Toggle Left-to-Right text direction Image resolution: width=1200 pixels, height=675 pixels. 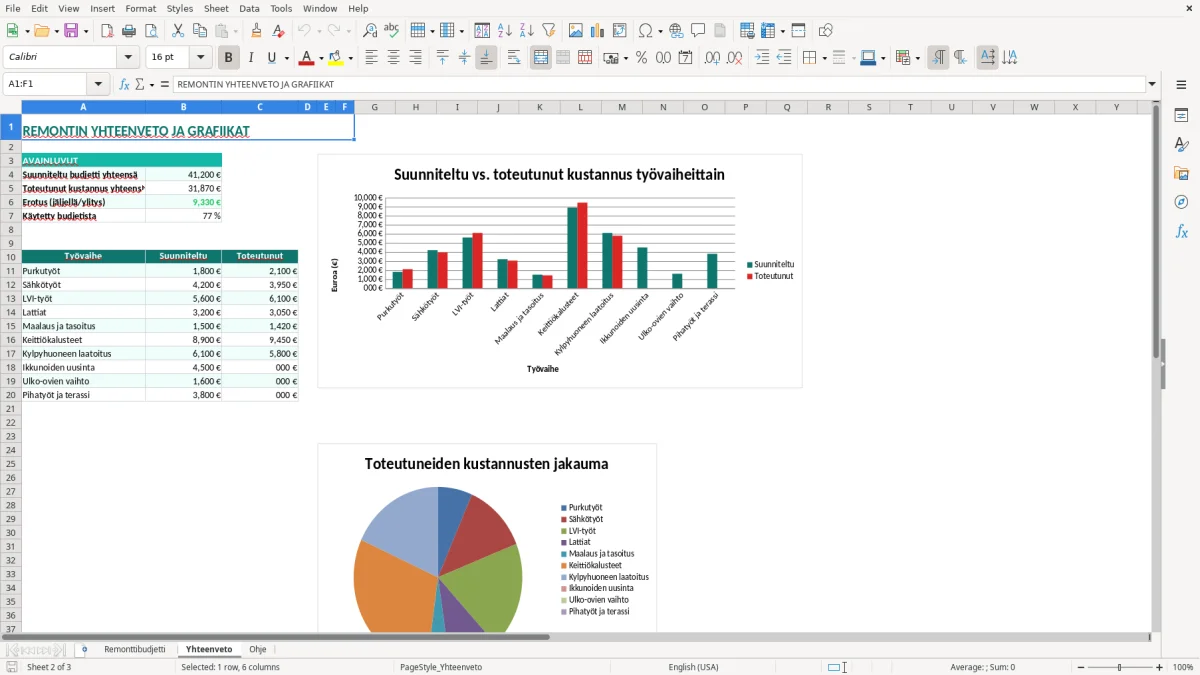(938, 58)
